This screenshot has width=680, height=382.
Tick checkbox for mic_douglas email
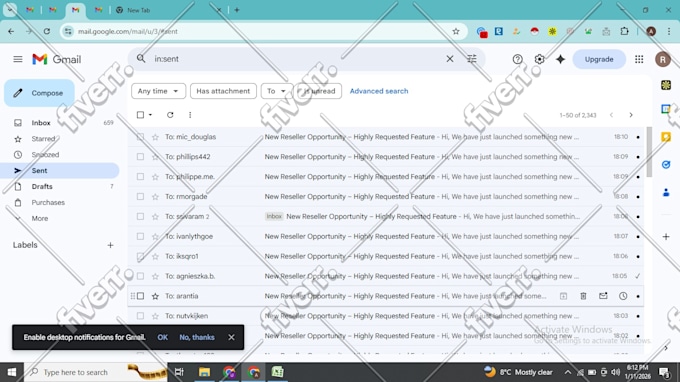click(x=140, y=137)
